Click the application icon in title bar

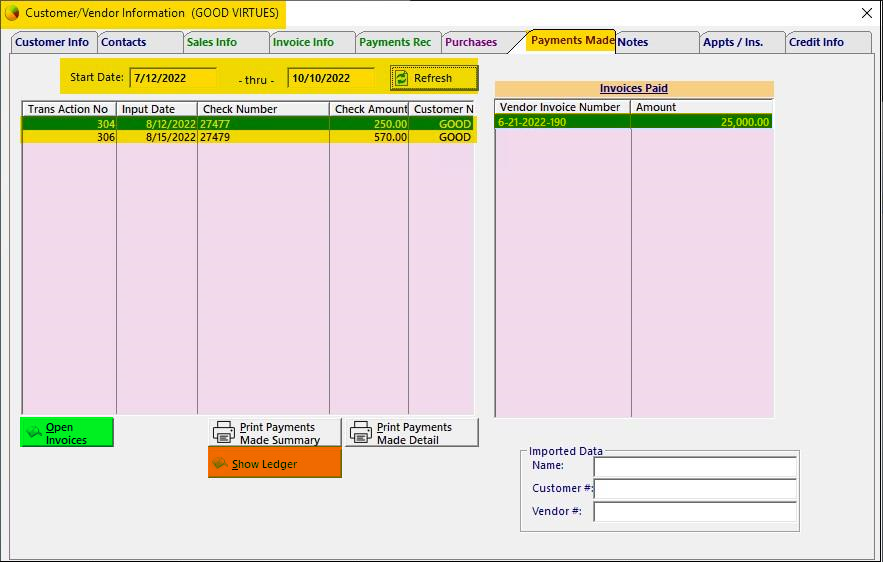click(x=12, y=13)
